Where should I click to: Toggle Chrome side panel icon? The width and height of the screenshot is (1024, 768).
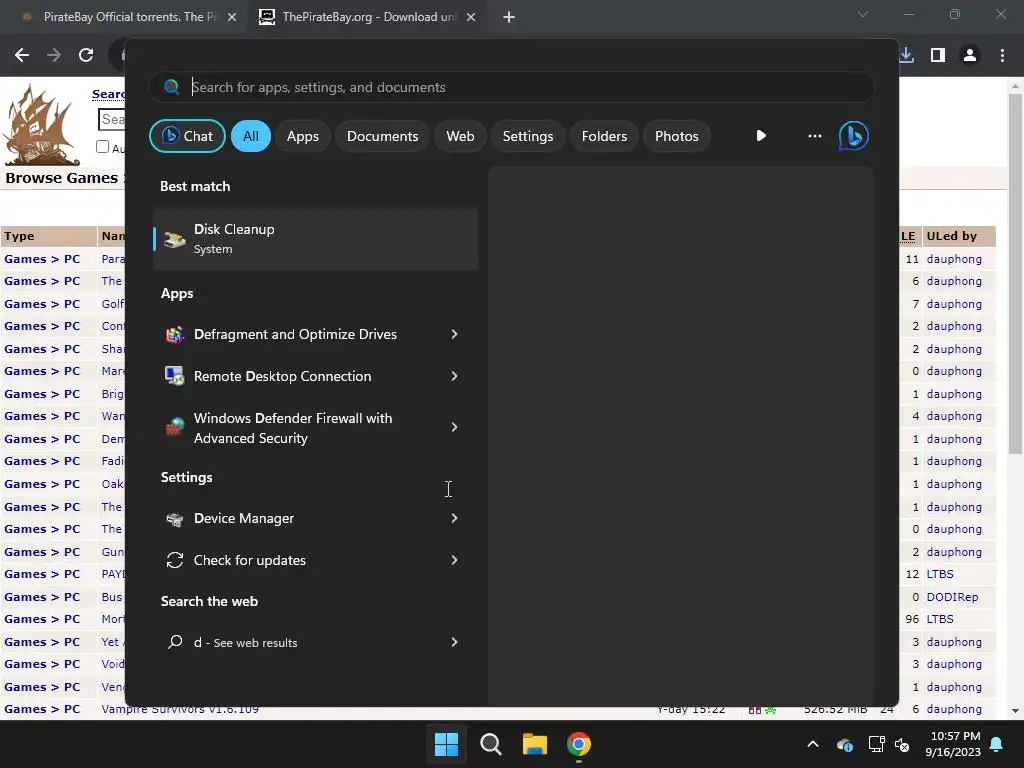click(x=938, y=56)
